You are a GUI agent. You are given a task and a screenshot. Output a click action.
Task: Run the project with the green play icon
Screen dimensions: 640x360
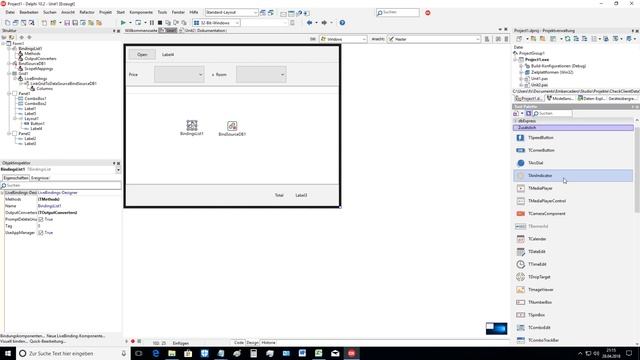123,23
